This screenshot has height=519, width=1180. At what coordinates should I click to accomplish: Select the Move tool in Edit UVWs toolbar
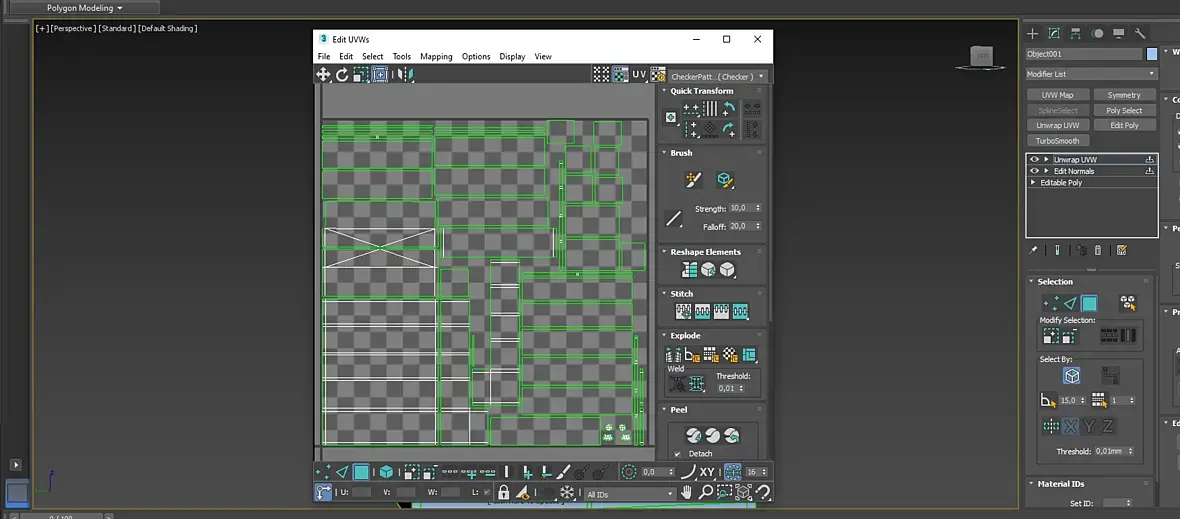323,75
